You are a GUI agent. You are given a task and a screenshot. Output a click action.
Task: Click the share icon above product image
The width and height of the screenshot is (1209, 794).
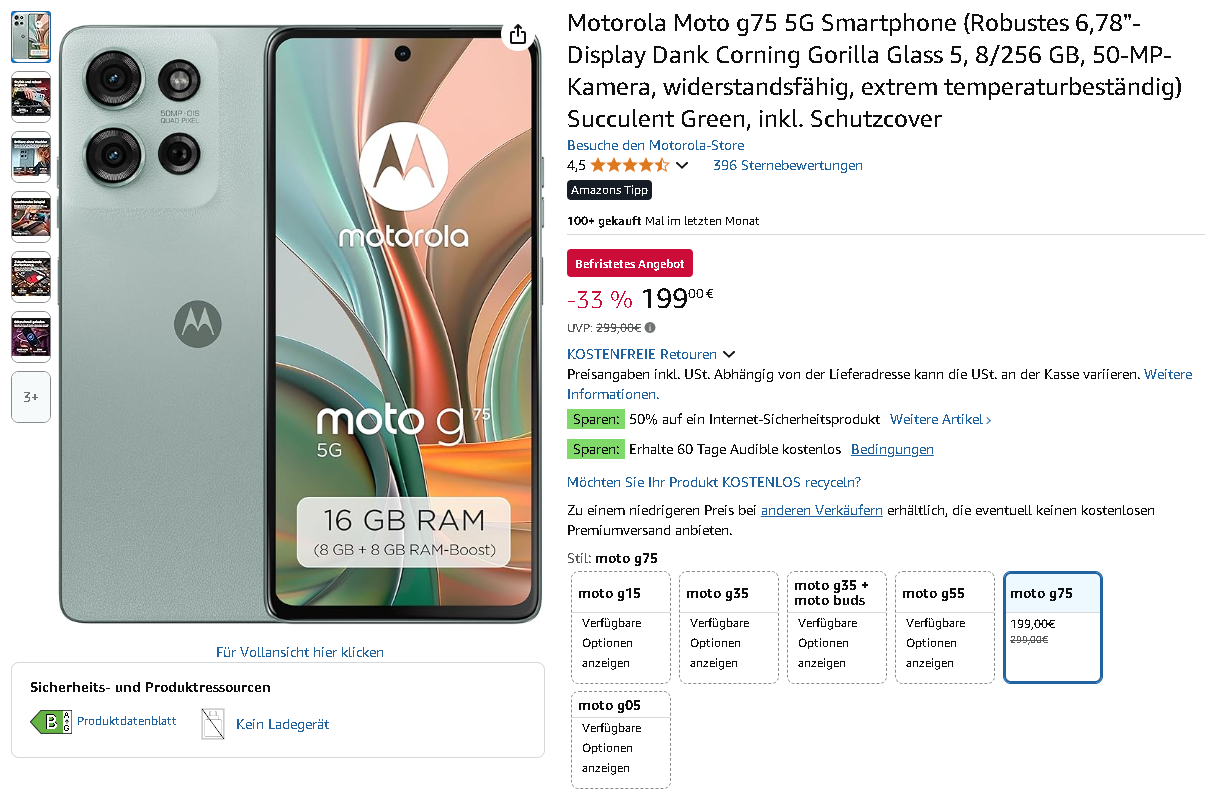[517, 35]
